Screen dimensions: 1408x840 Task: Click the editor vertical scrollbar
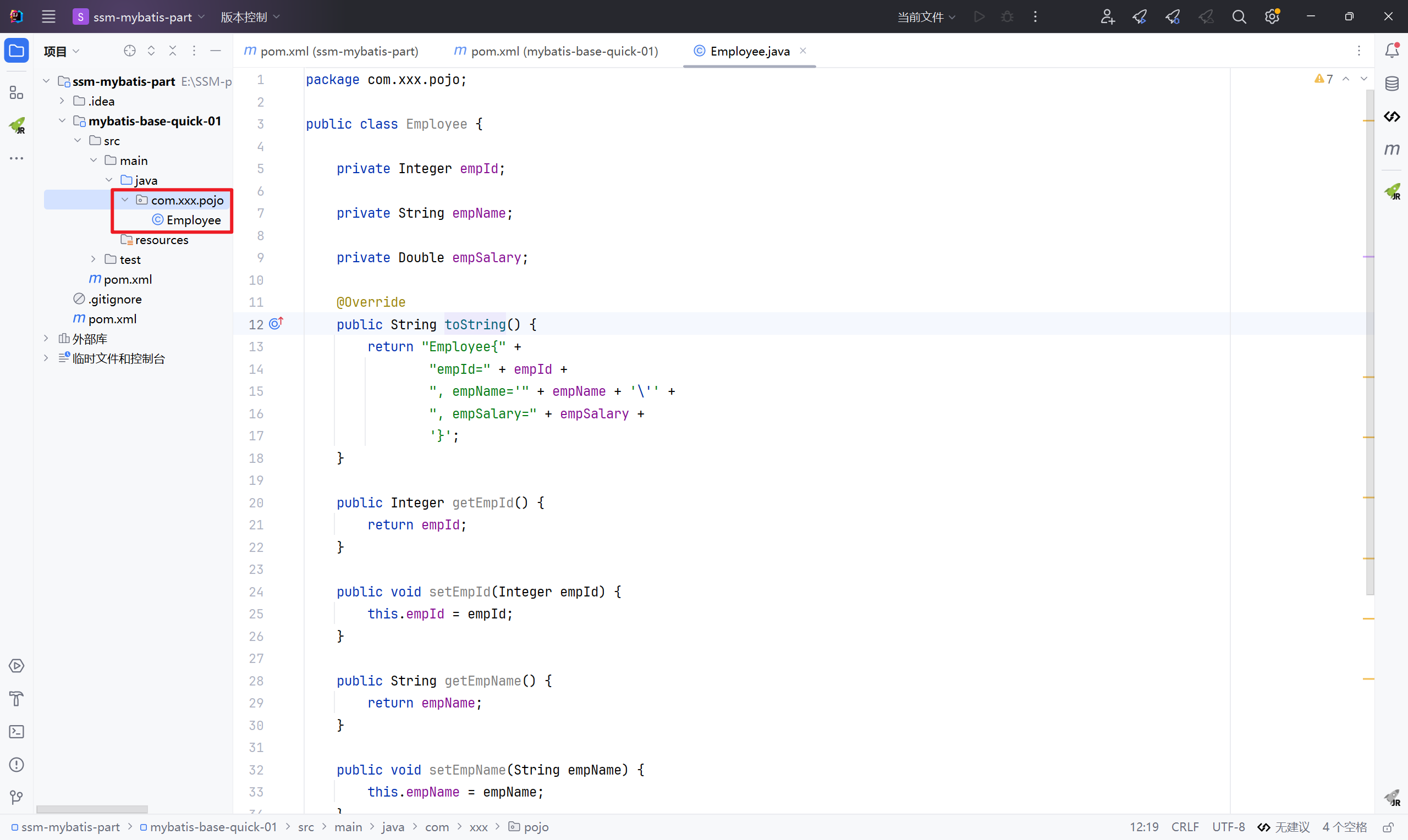coord(1369,340)
